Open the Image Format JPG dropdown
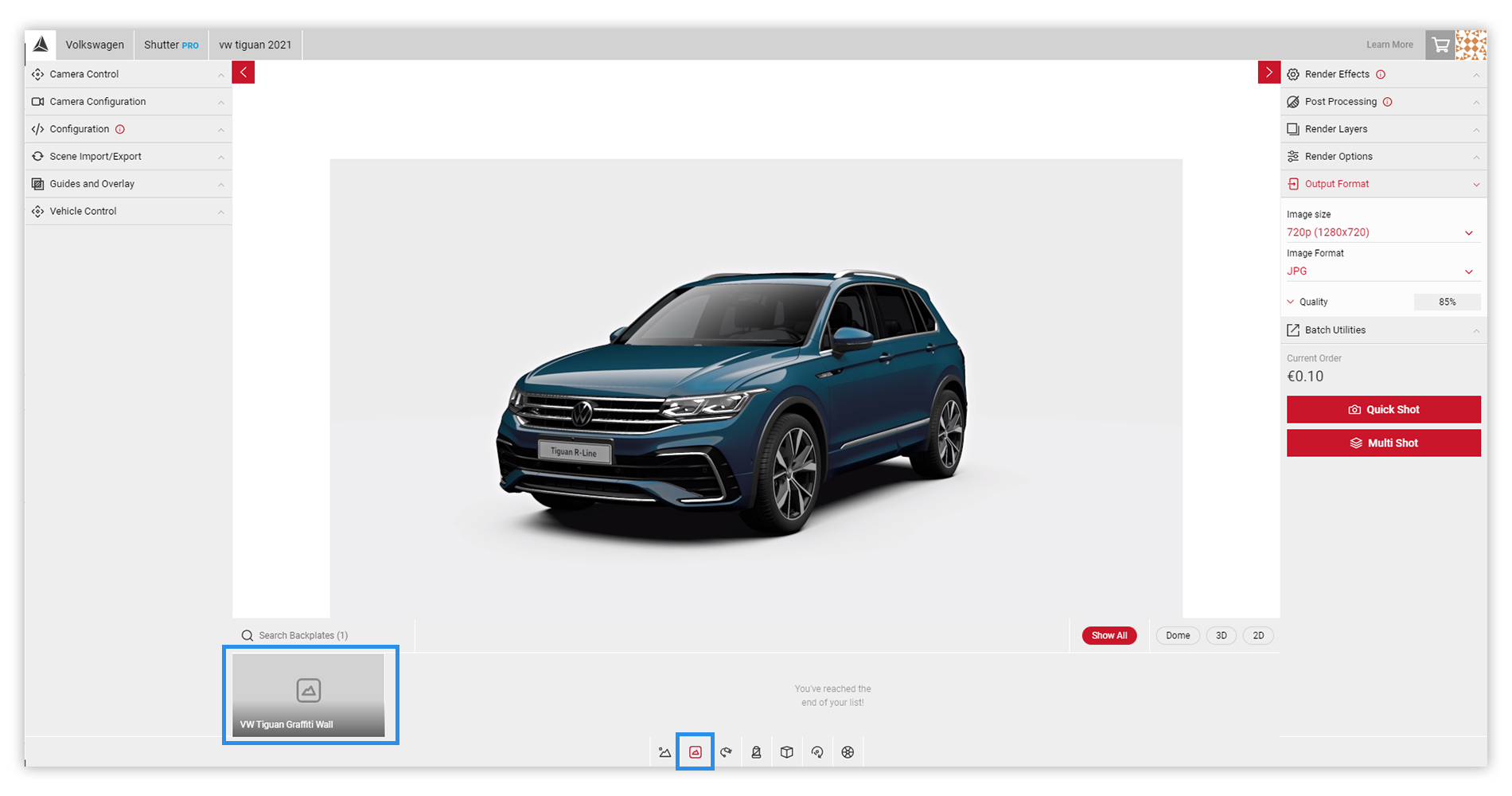This screenshot has height=796, width=1512. (x=1383, y=271)
